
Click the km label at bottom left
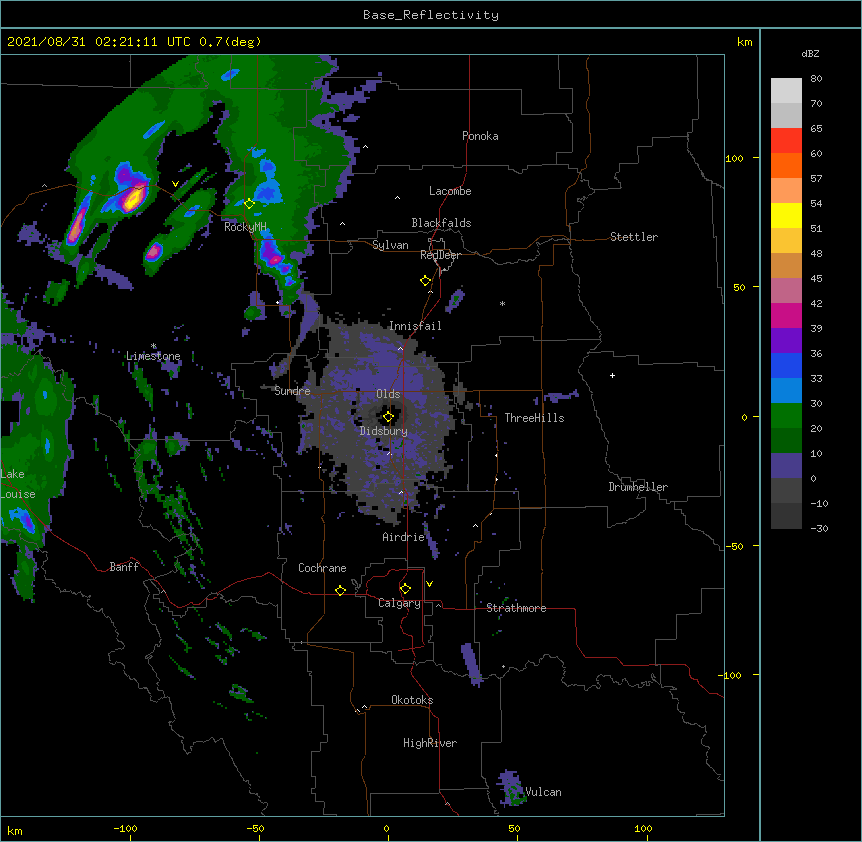[15, 831]
